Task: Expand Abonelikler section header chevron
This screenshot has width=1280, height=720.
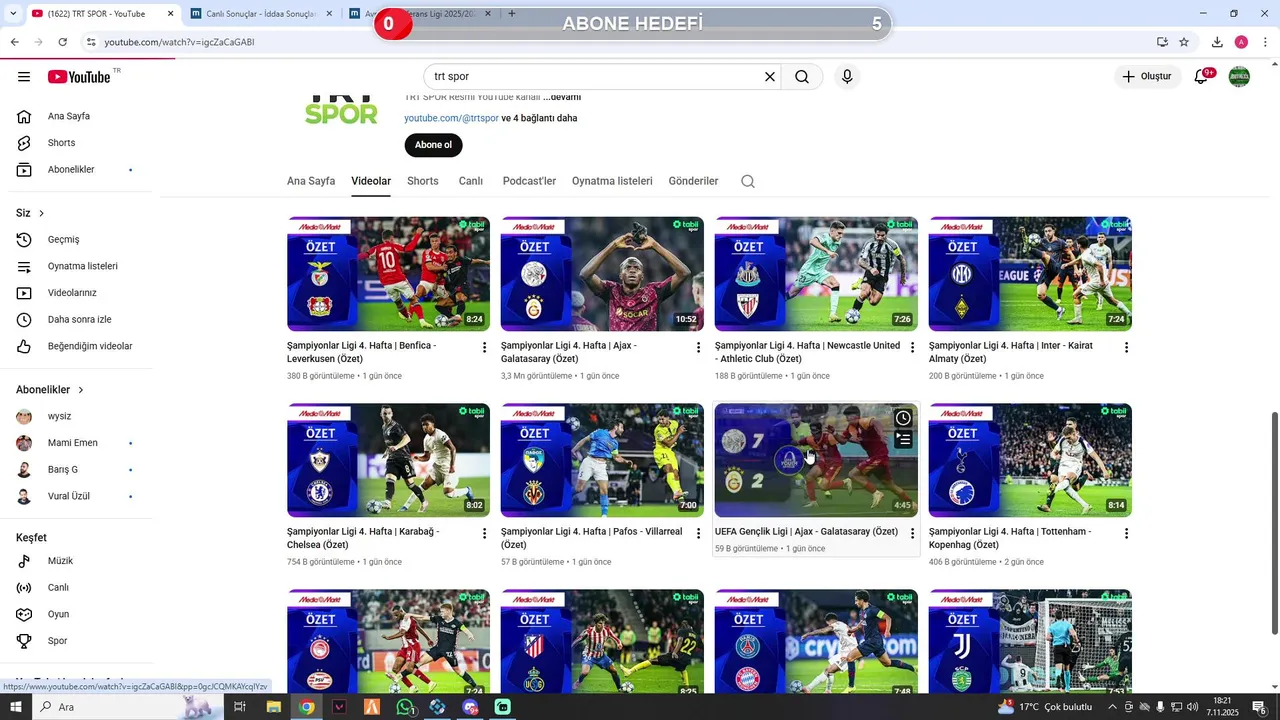Action: (81, 390)
